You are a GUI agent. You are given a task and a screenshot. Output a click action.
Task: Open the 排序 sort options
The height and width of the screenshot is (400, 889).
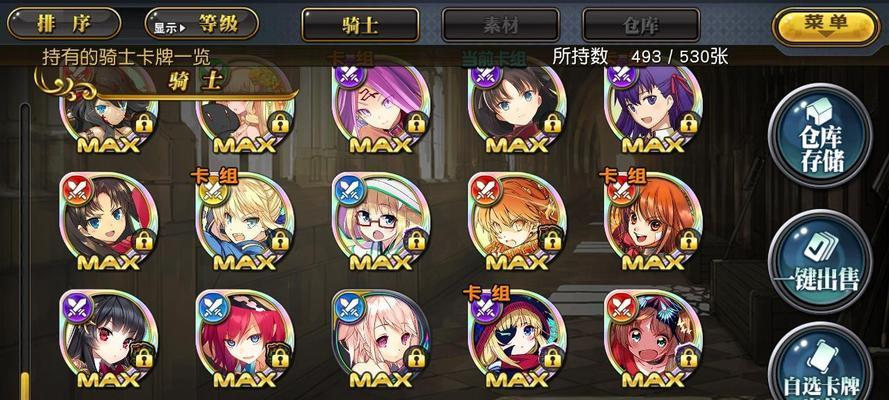point(64,24)
